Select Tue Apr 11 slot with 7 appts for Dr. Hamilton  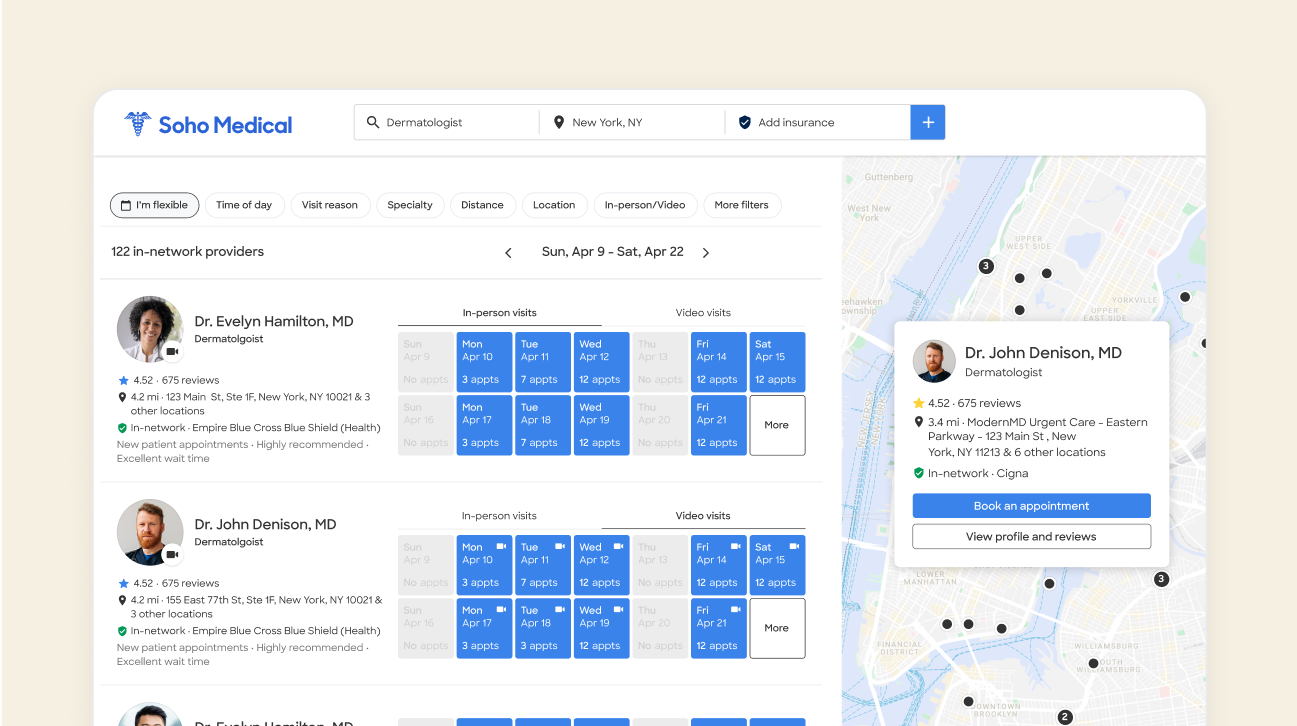pos(543,361)
